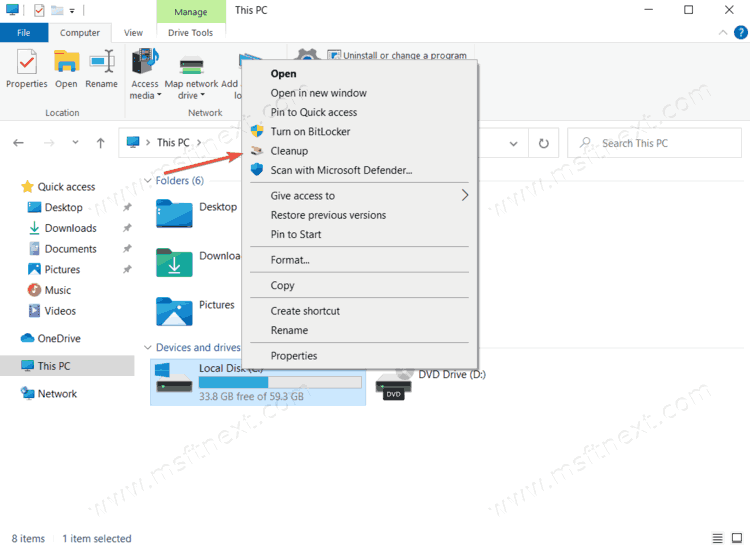Screen dimensions: 750x545
Task: Refresh the This PC view
Action: tap(543, 143)
